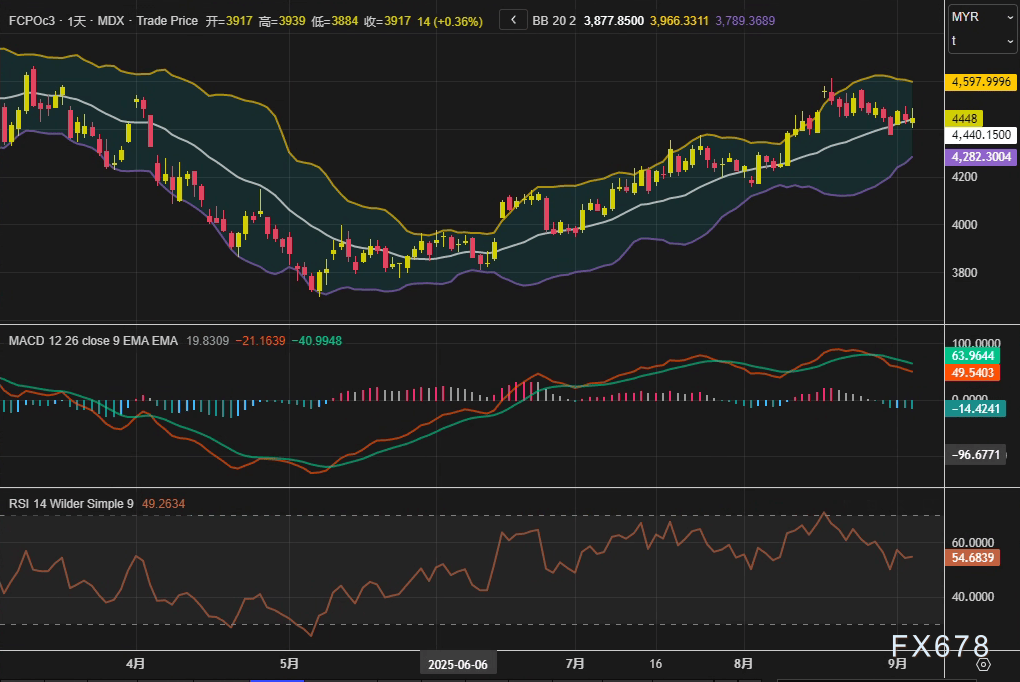Click the RSI 14 Wilder indicator label
Screen dimensions: 1020x682
(71, 504)
